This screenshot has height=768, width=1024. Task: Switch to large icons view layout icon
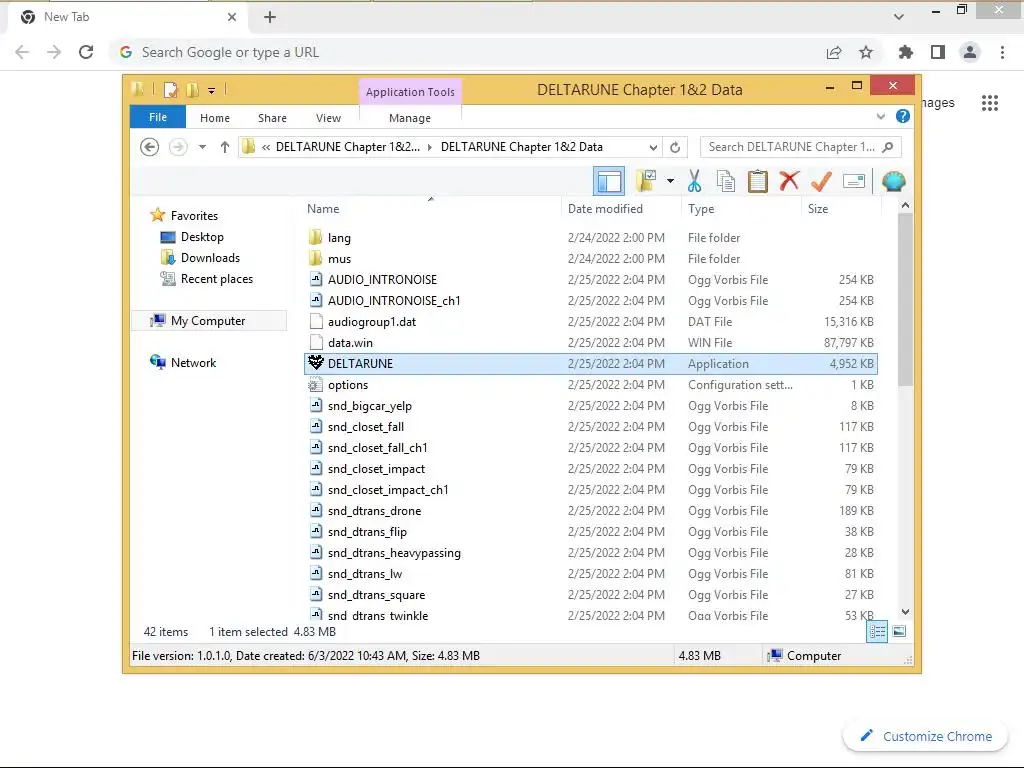[899, 631]
